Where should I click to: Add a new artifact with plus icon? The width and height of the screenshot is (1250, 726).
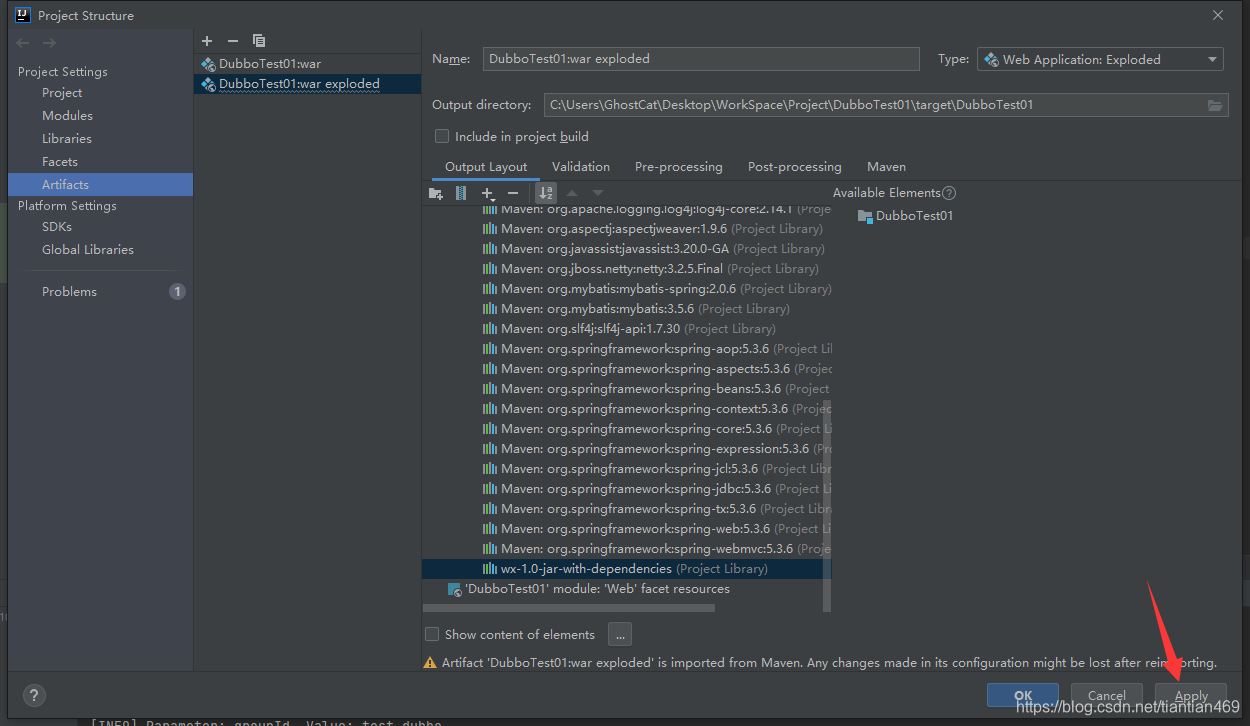point(207,41)
